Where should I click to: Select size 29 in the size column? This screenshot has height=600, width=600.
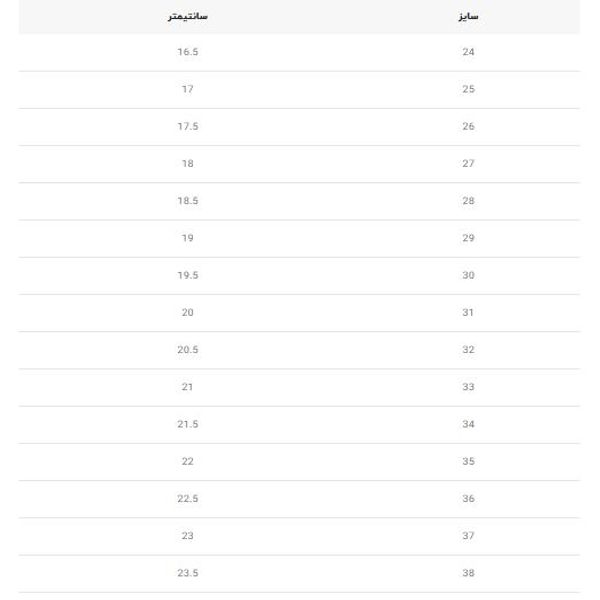[x=468, y=238]
